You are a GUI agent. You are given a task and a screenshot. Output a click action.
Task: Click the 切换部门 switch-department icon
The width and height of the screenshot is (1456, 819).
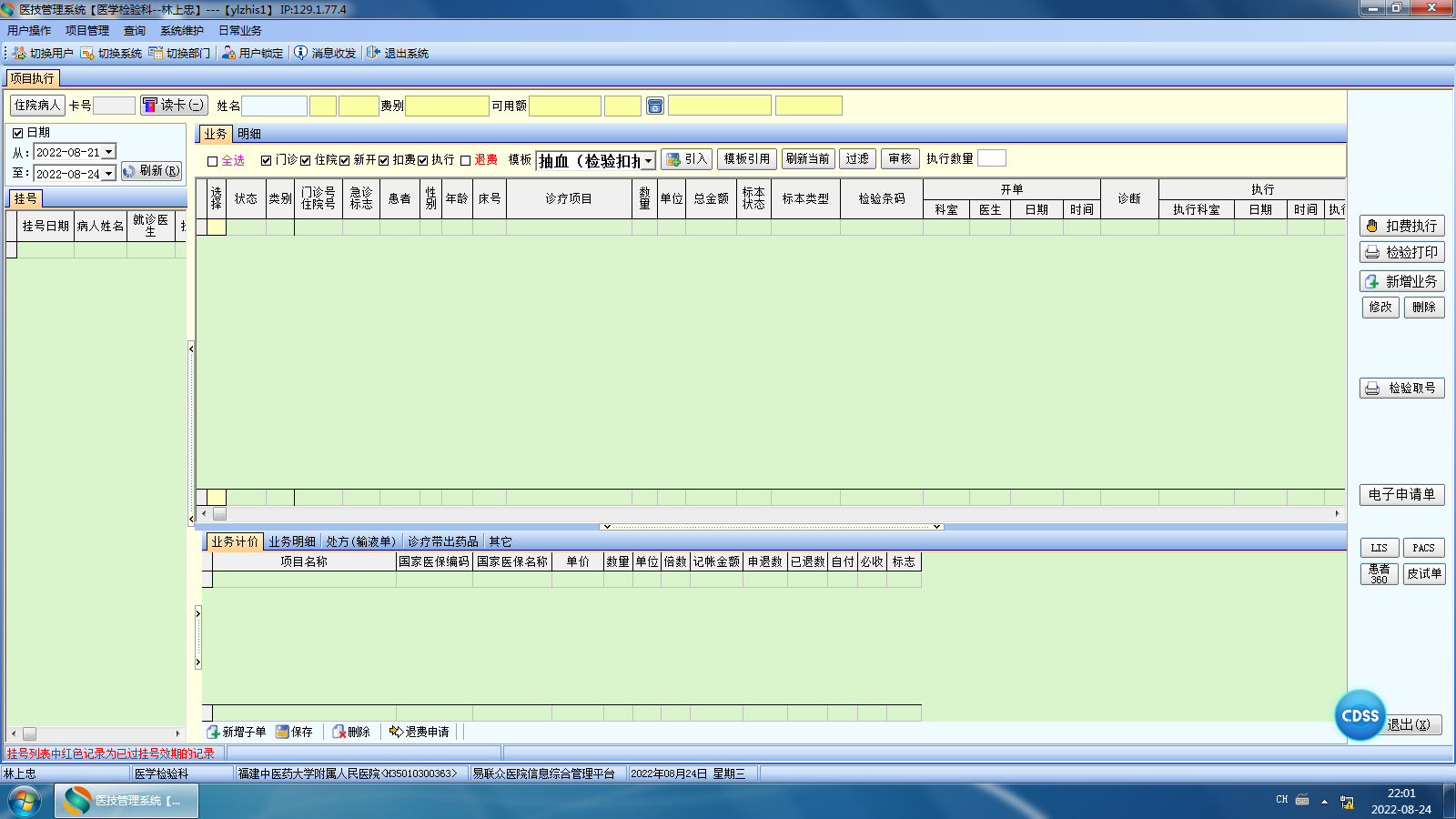[x=156, y=53]
